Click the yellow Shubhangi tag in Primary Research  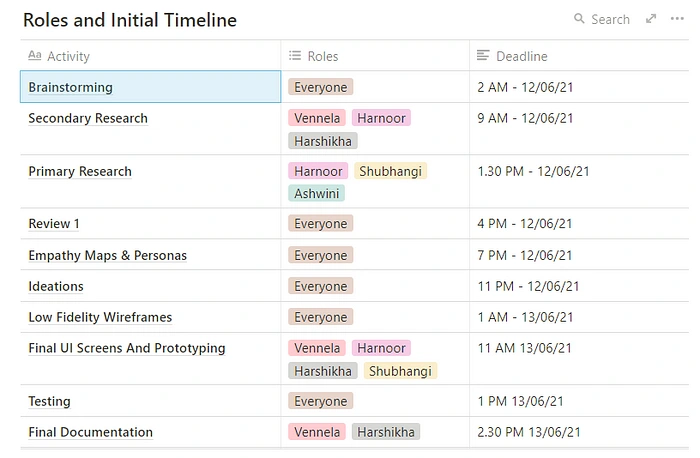(x=390, y=171)
